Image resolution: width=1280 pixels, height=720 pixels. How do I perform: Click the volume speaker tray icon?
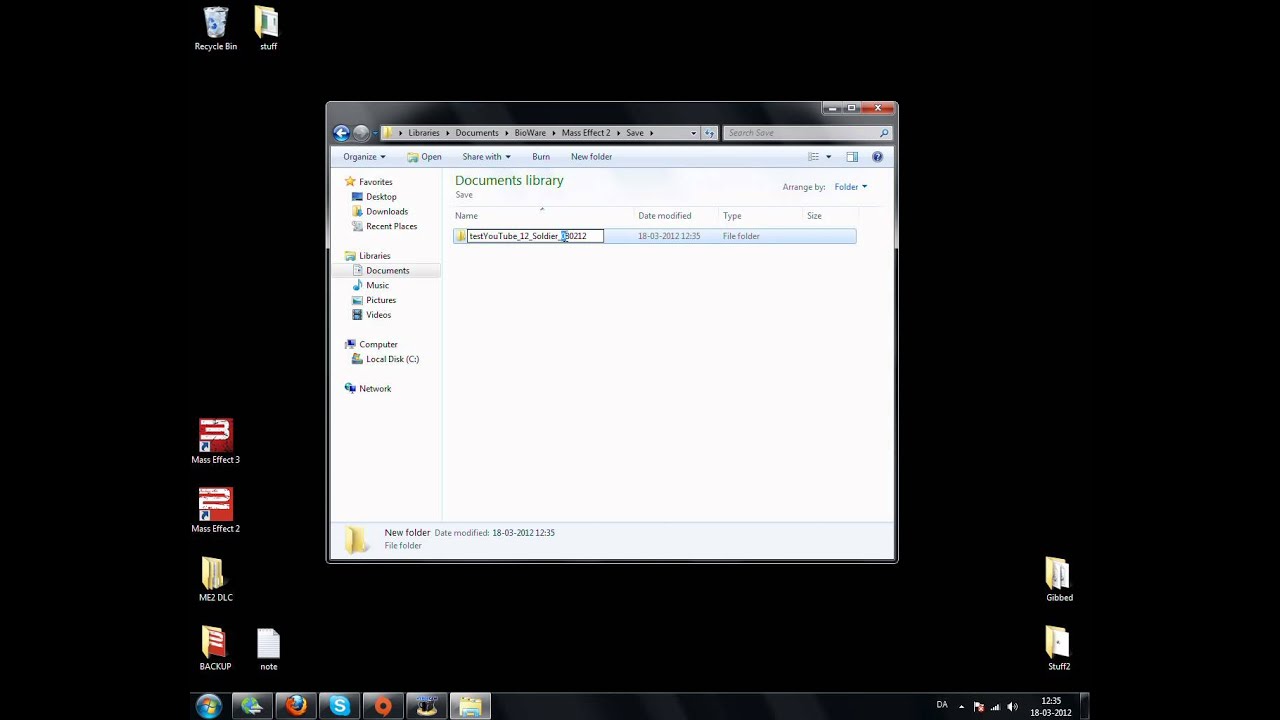click(1012, 707)
